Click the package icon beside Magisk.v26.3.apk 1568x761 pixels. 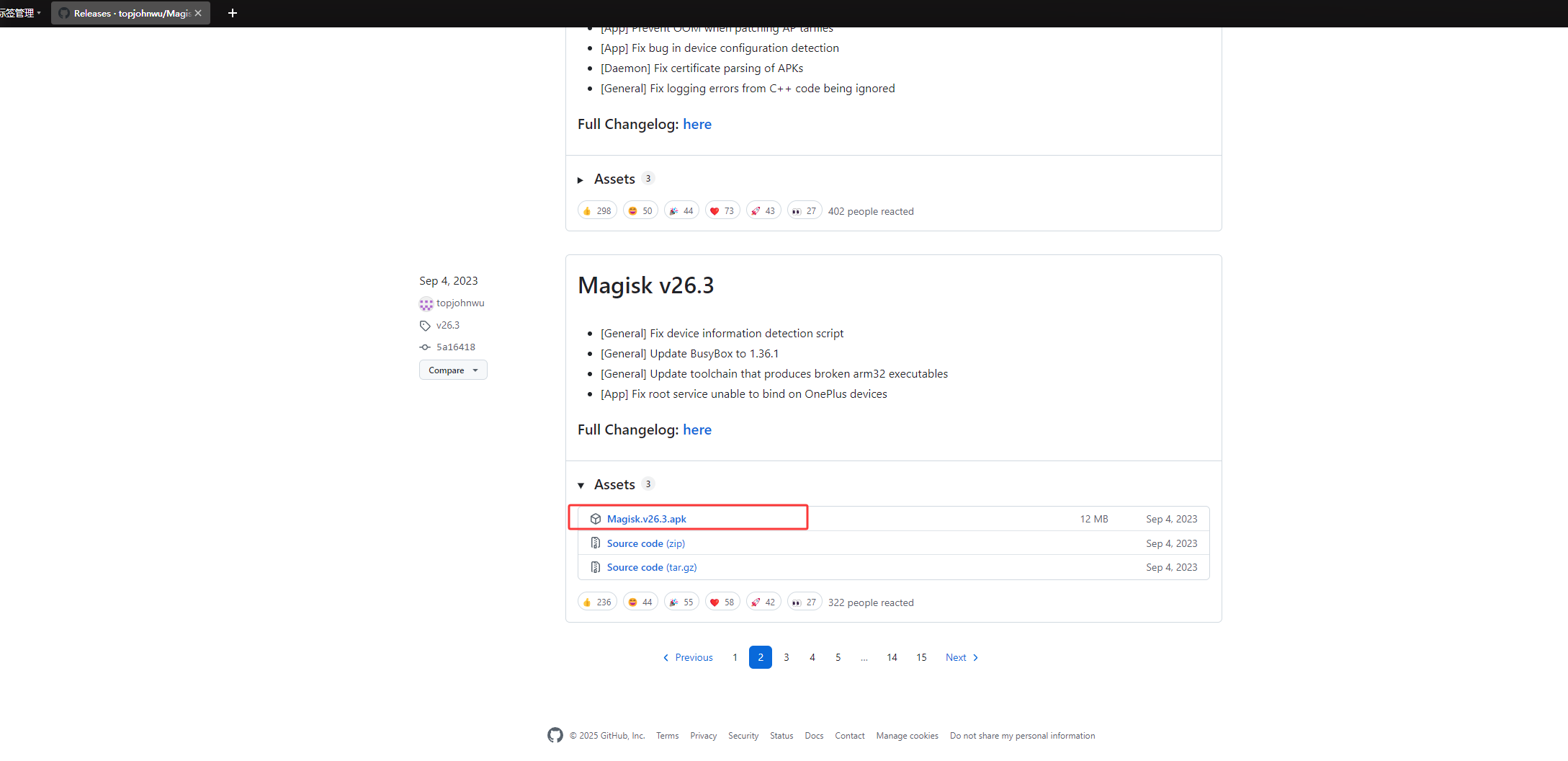tap(596, 519)
